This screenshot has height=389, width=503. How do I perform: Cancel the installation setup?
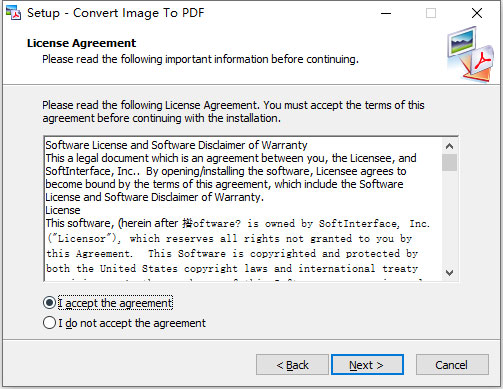pos(452,365)
